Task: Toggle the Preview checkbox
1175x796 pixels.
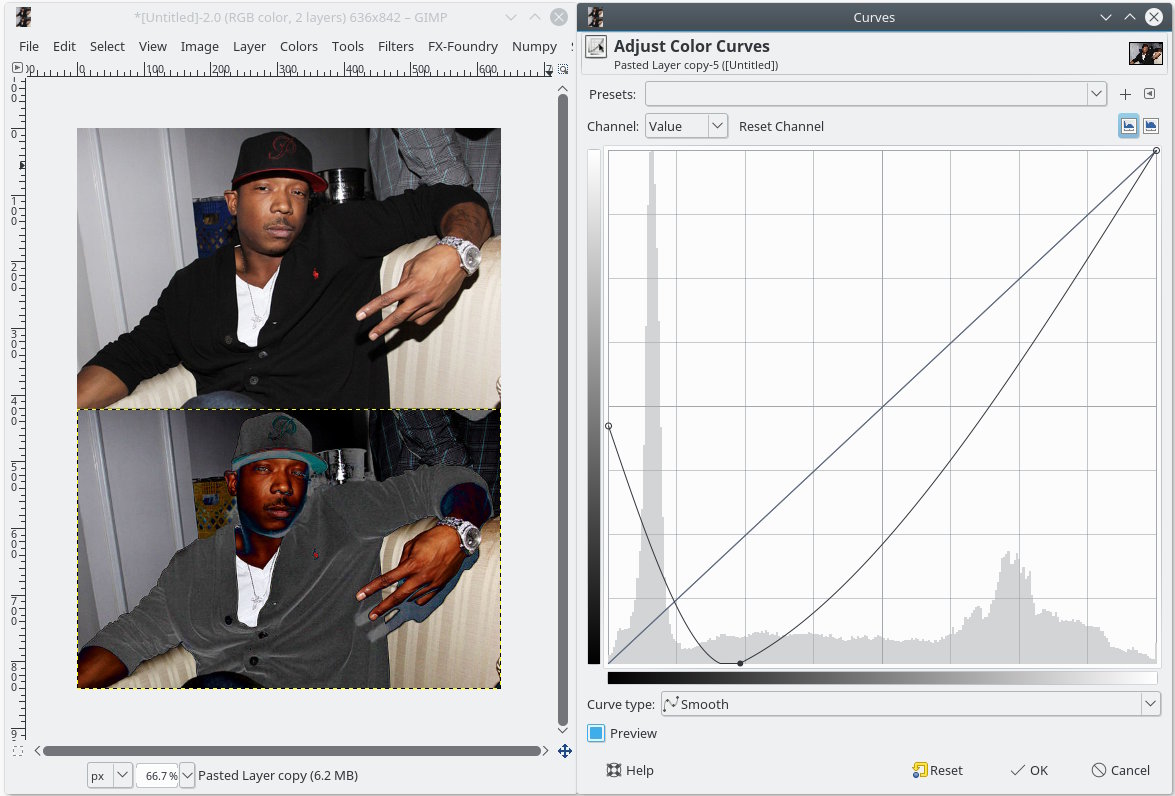Action: click(597, 733)
